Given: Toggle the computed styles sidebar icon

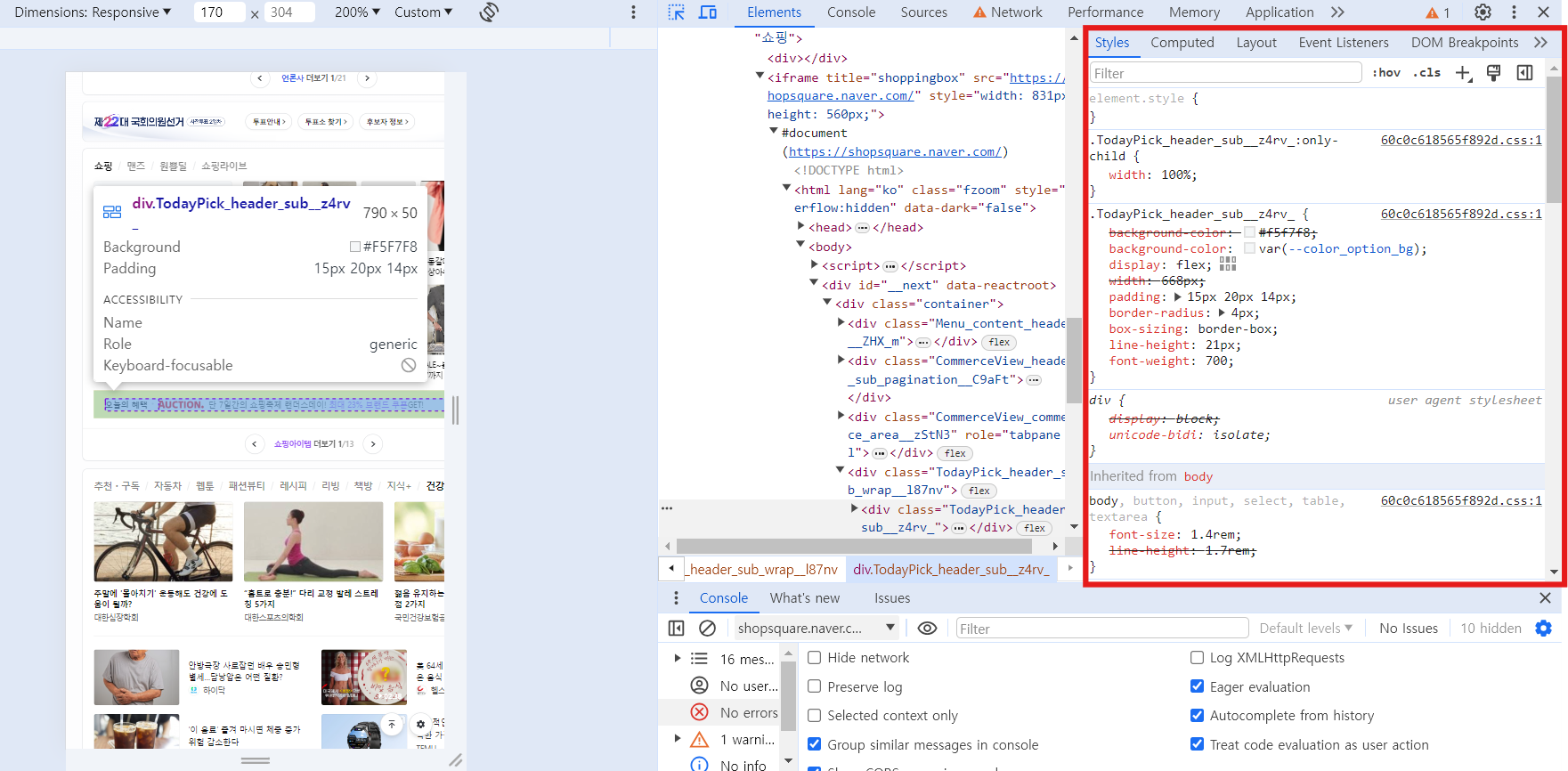Looking at the screenshot, I should [x=1524, y=73].
